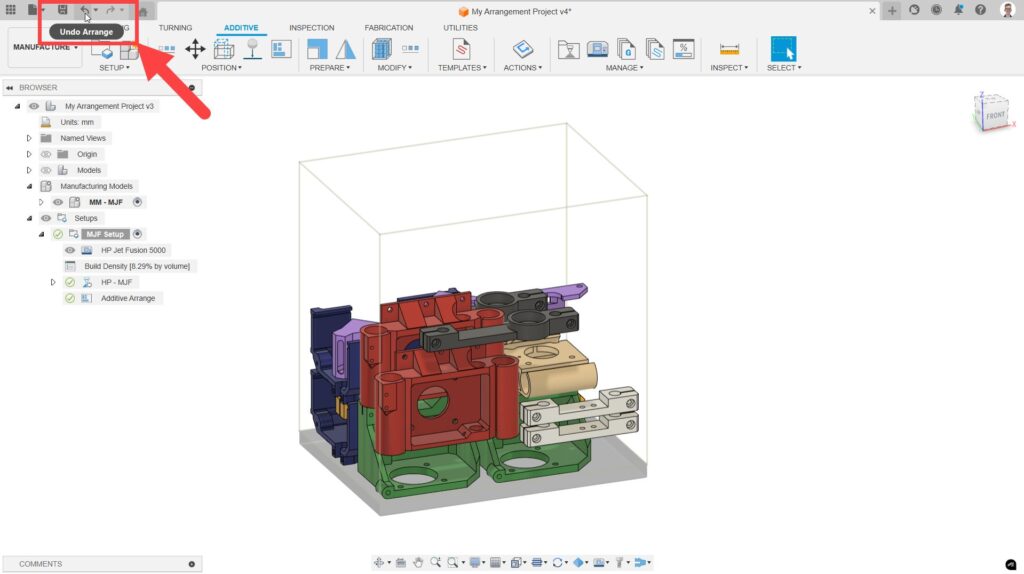Toggle visibility of the Origin folder
The image size is (1024, 574).
point(45,154)
